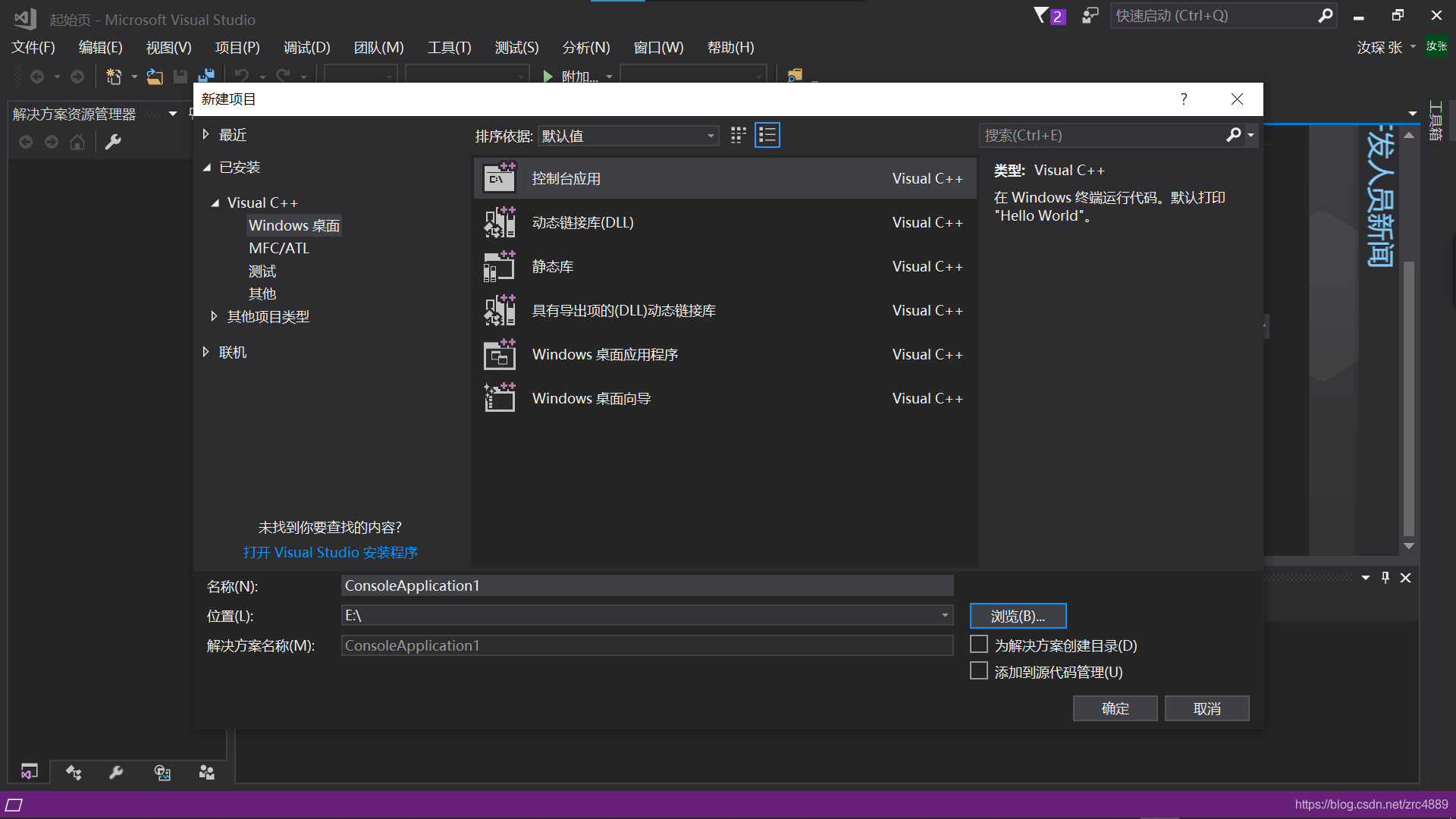Click the Undo toolbar icon
Screen dimensions: 1456x819
(241, 76)
